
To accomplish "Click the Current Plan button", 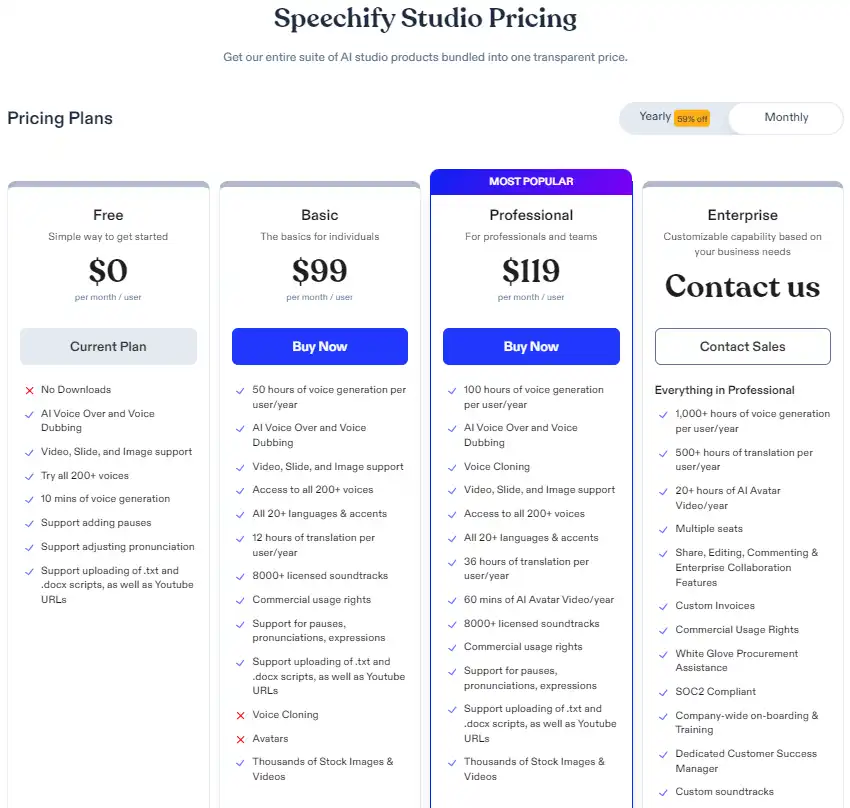I will click(x=108, y=346).
